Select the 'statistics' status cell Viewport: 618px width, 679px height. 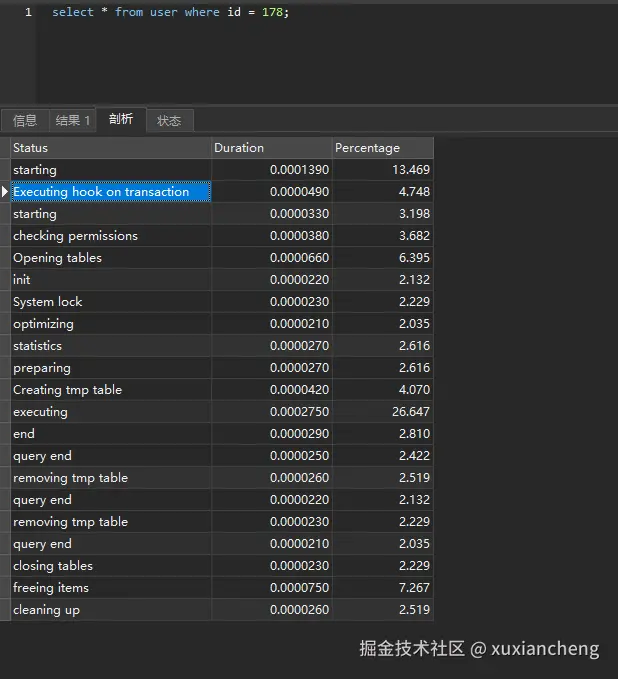(111, 346)
